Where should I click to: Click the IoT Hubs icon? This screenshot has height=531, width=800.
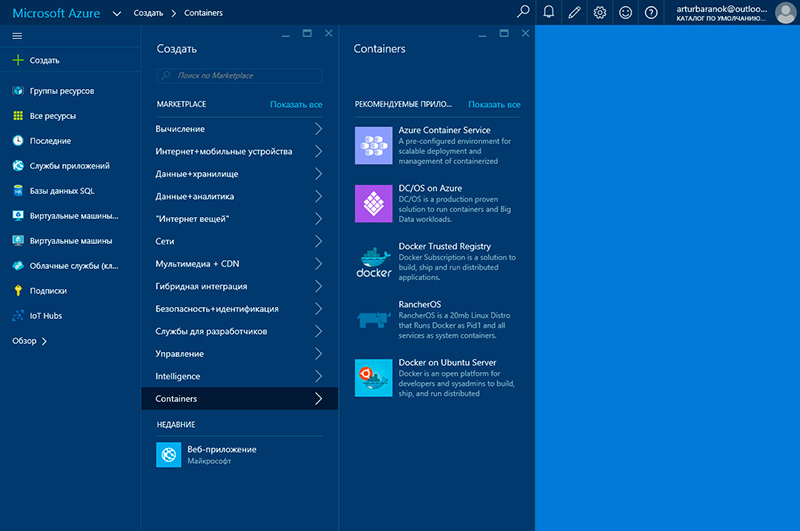click(x=18, y=316)
